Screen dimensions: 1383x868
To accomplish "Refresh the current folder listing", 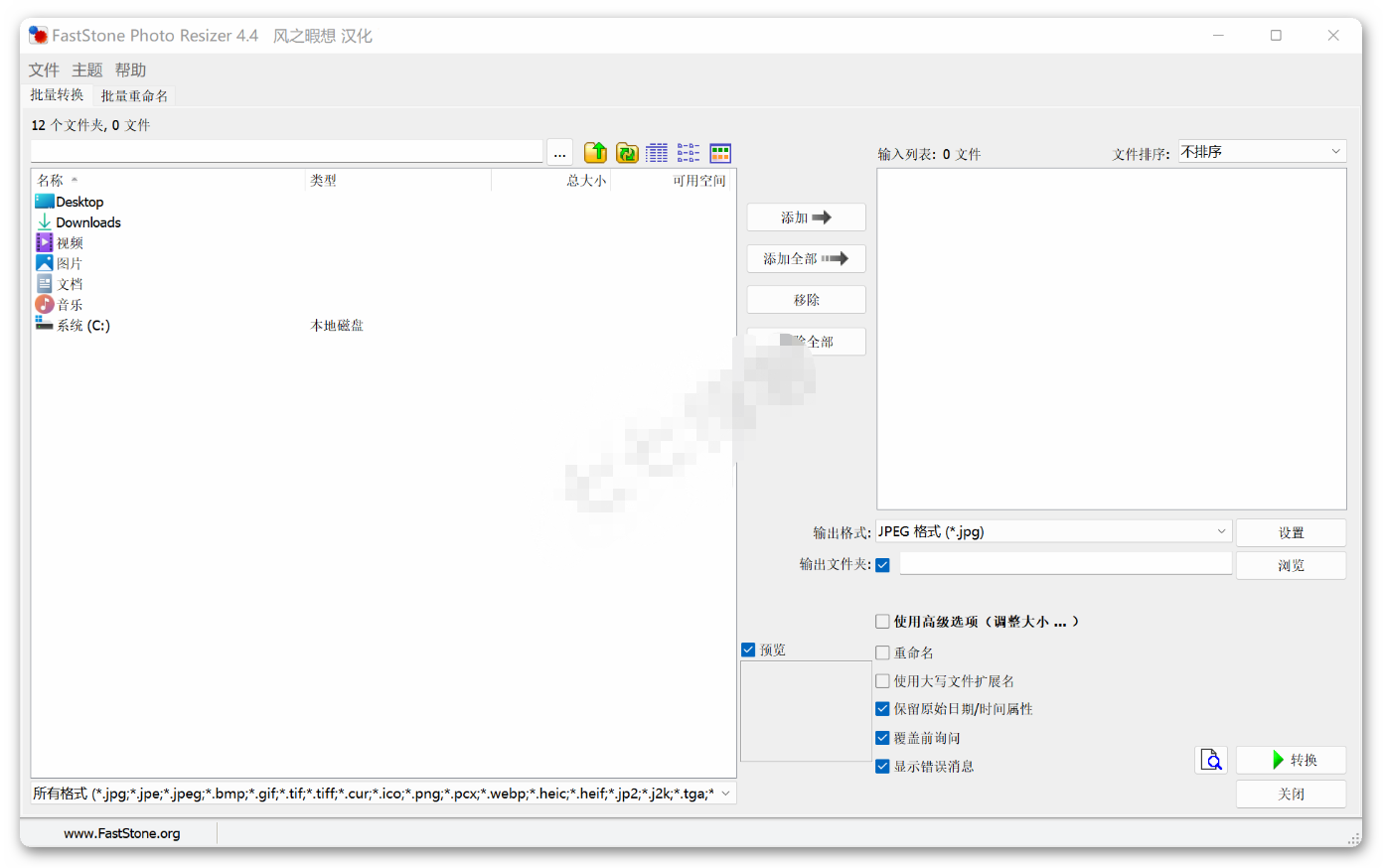I will click(x=627, y=153).
